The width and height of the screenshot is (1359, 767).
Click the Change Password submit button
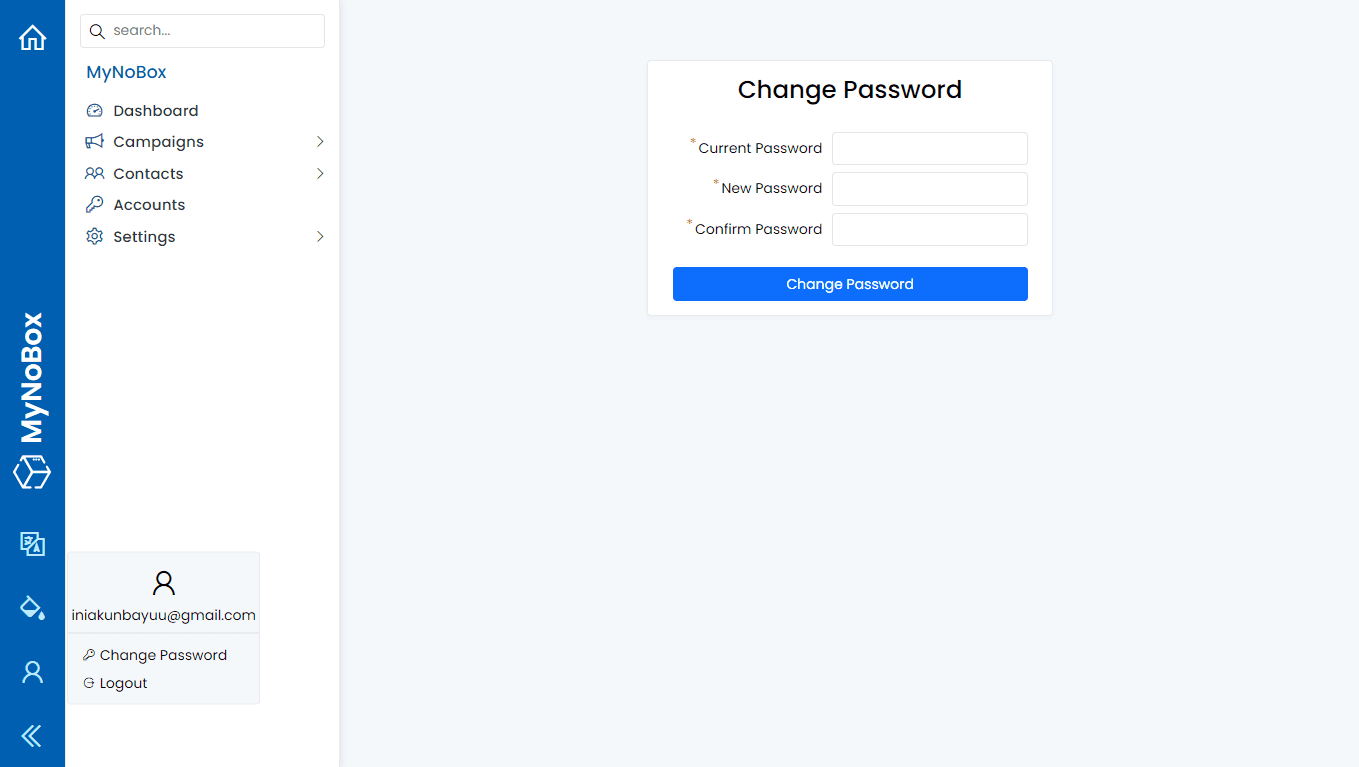pos(849,284)
